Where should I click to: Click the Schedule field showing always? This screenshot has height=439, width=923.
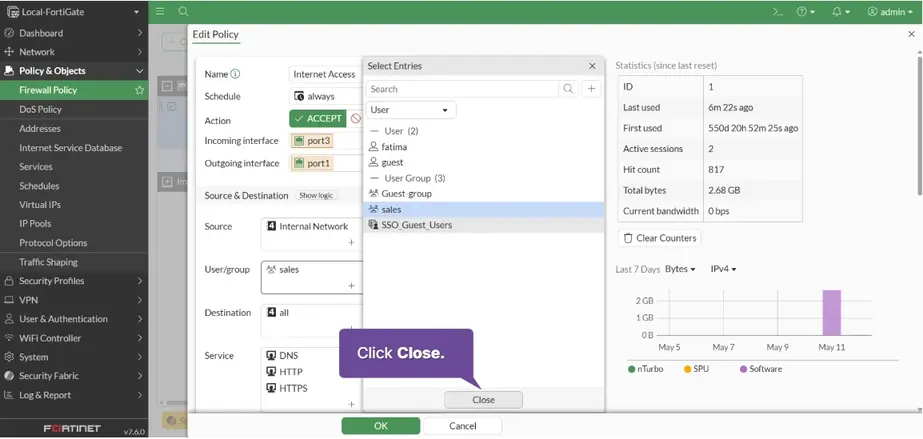(326, 96)
